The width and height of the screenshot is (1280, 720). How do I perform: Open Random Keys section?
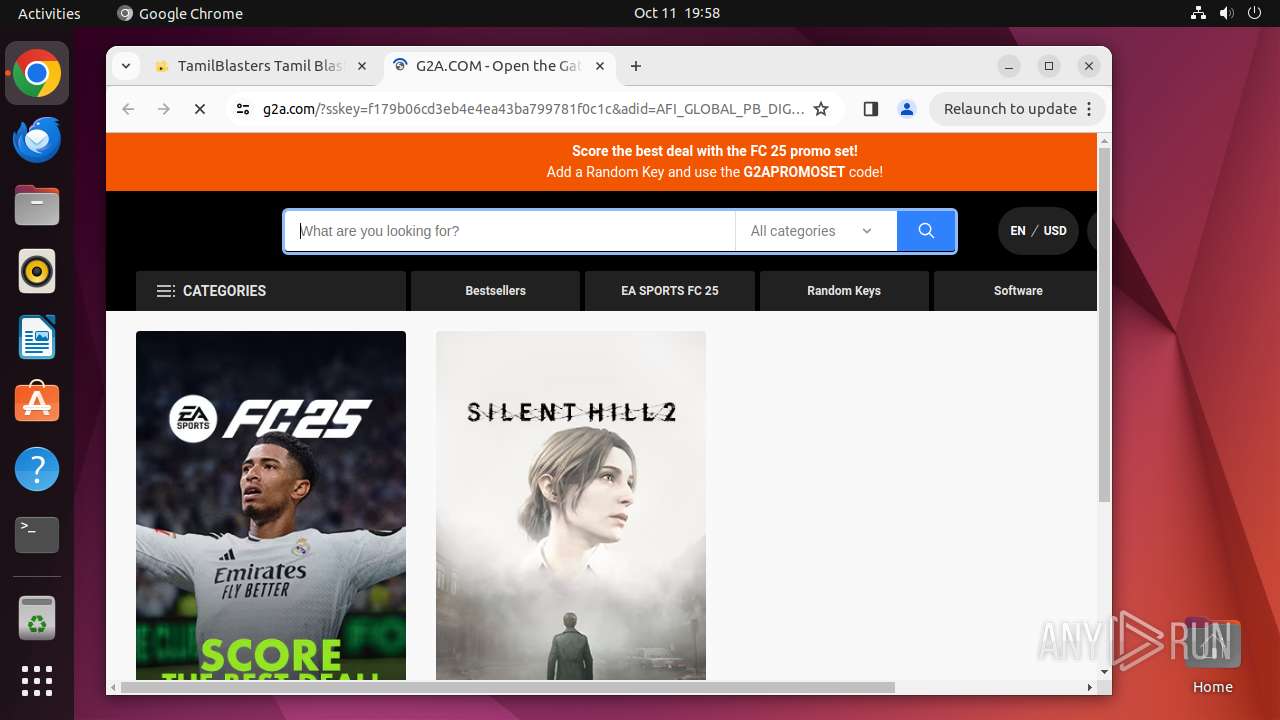coord(844,291)
